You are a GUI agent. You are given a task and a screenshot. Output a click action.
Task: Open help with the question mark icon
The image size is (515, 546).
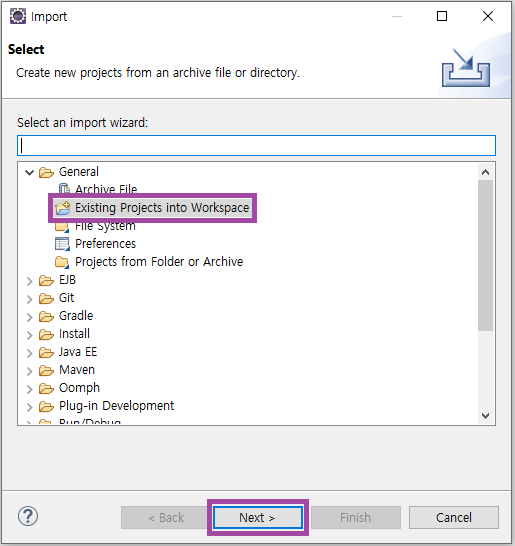coord(28,516)
